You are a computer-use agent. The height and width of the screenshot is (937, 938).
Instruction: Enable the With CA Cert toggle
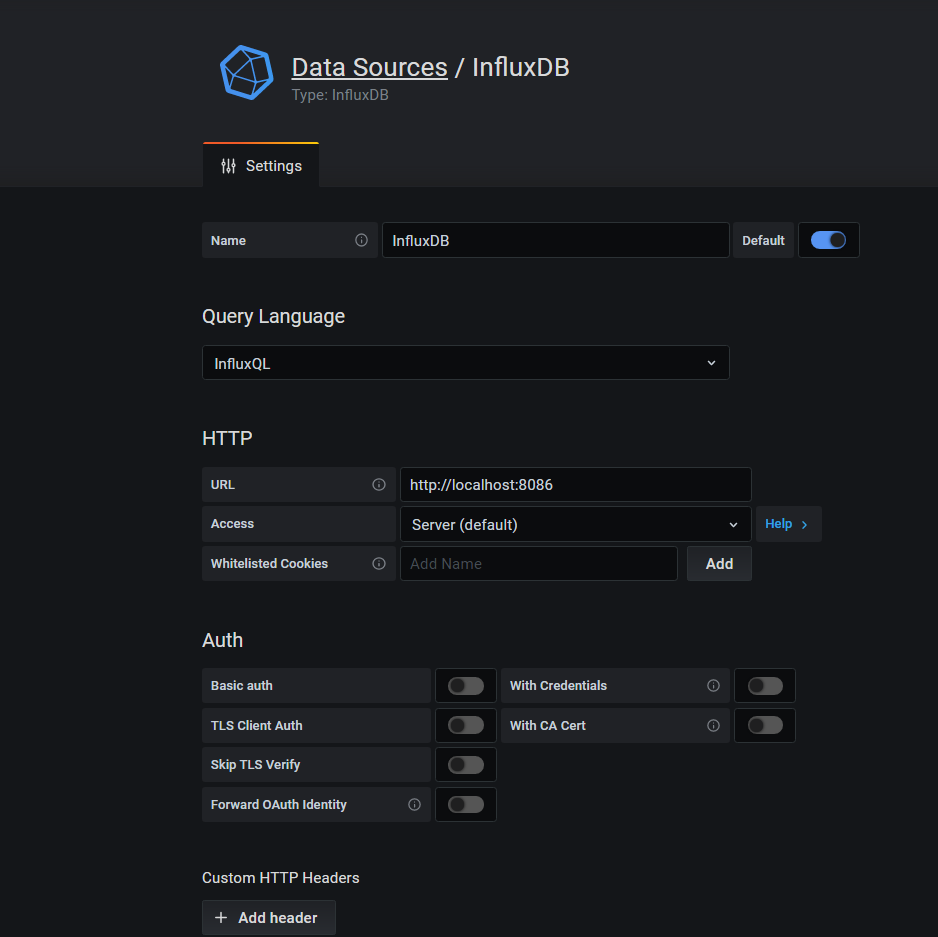pos(765,726)
